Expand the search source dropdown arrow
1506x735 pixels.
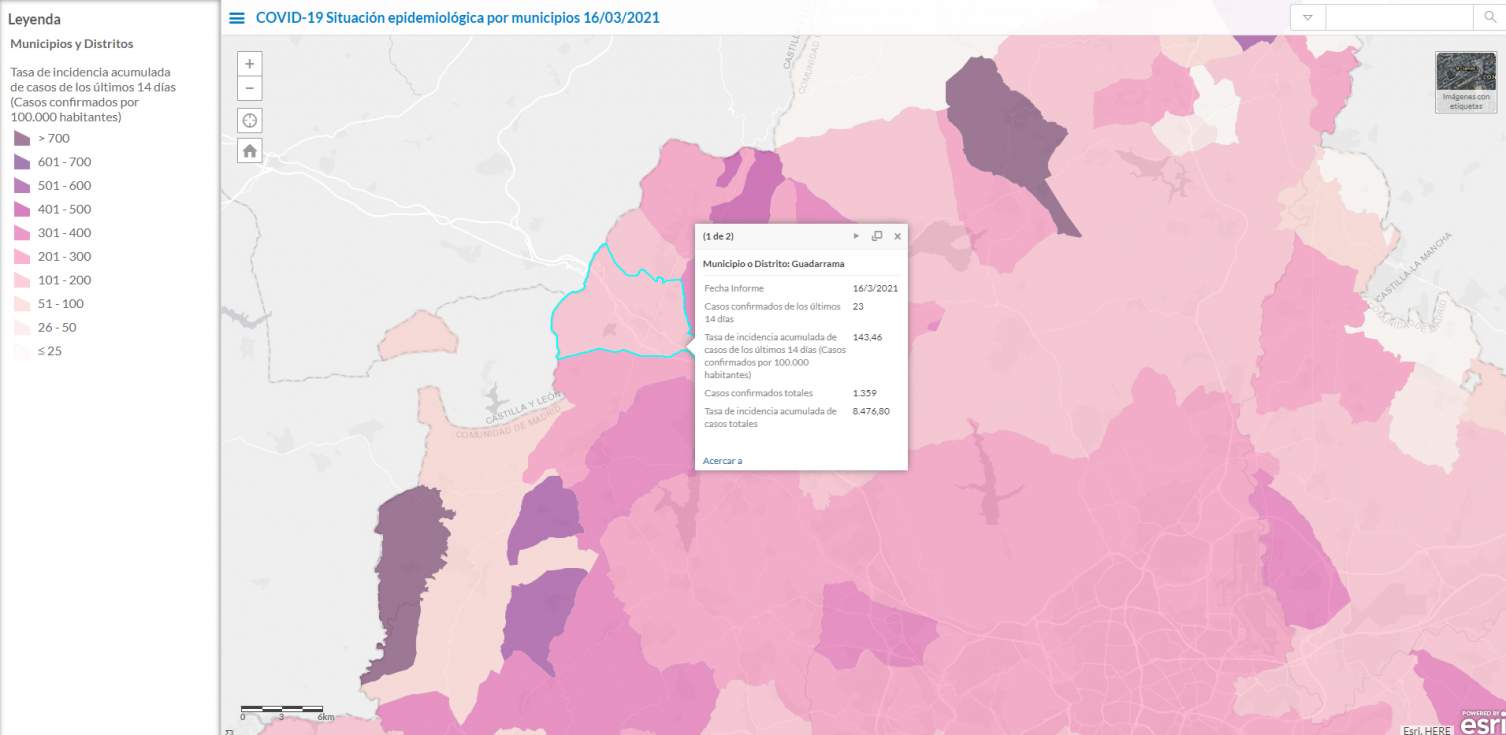coord(1307,18)
